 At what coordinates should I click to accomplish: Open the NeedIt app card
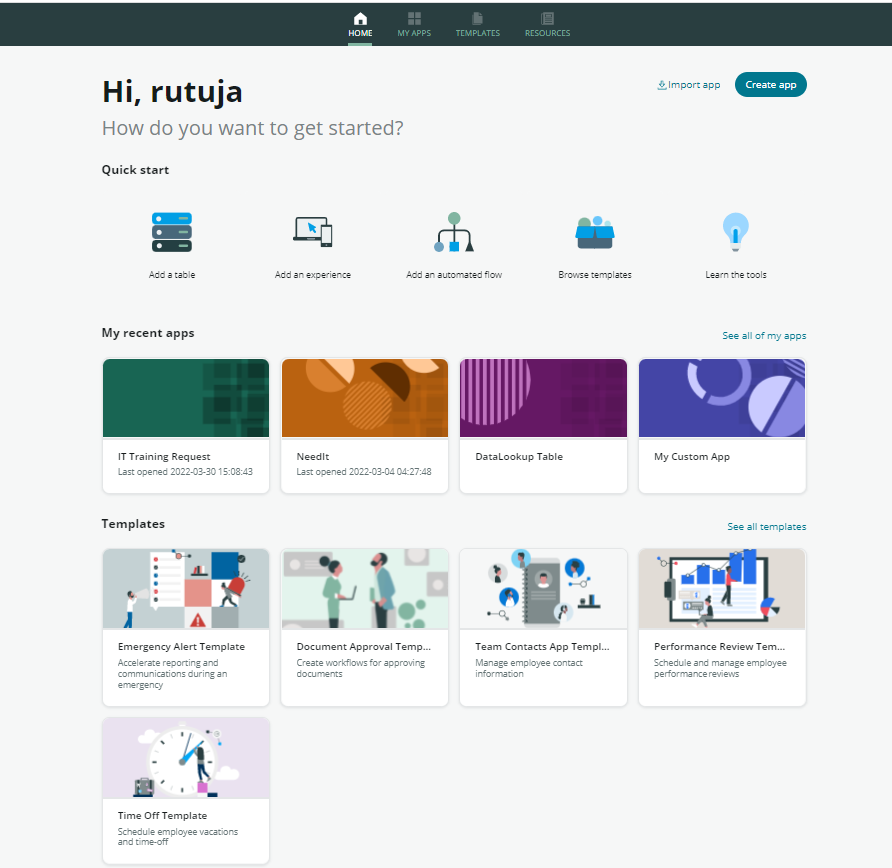[364, 425]
